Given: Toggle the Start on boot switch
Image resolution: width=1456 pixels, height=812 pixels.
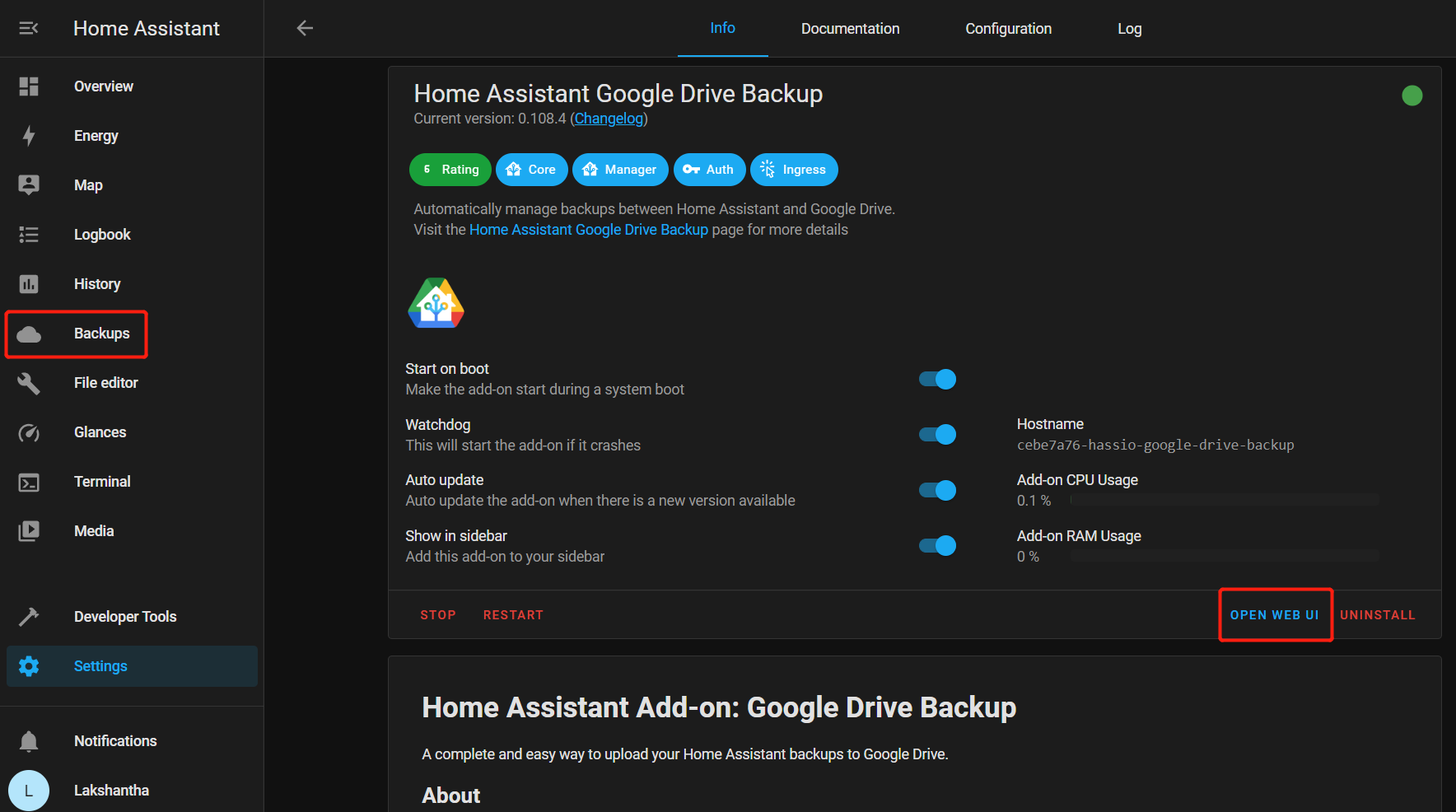Looking at the screenshot, I should pos(937,379).
